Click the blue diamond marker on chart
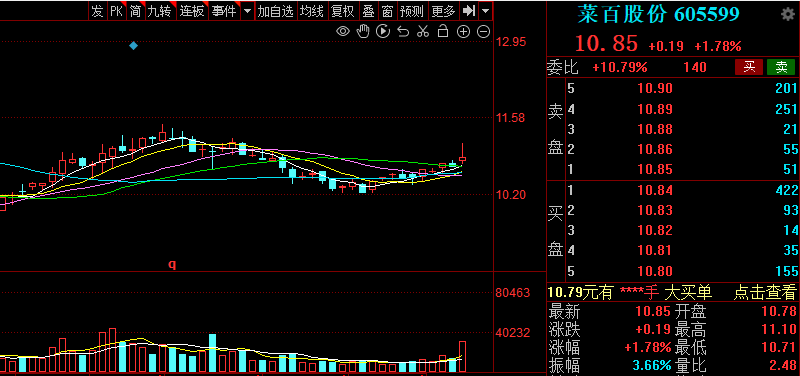Viewport: 800px width, 376px height. tap(133, 46)
